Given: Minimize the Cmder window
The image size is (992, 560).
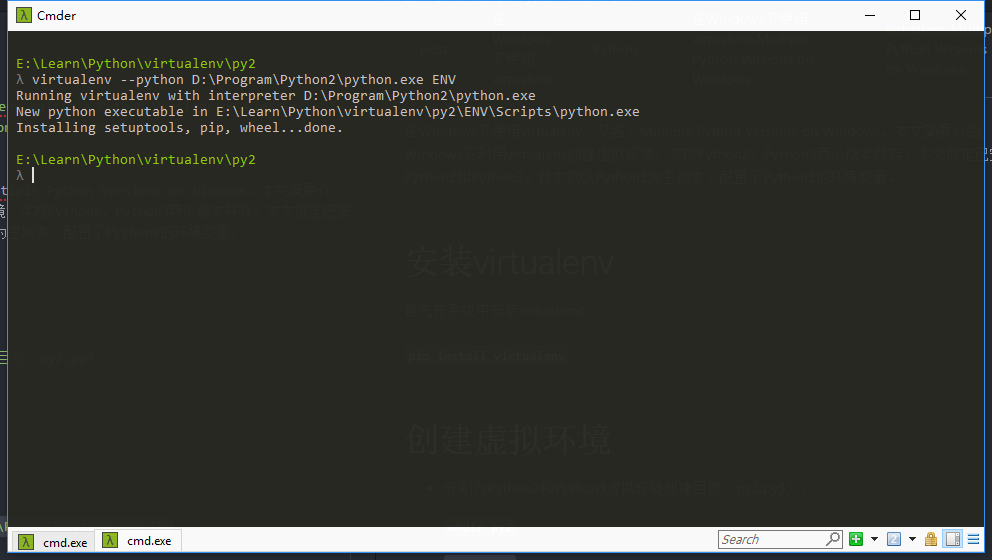Looking at the screenshot, I should [x=870, y=15].
